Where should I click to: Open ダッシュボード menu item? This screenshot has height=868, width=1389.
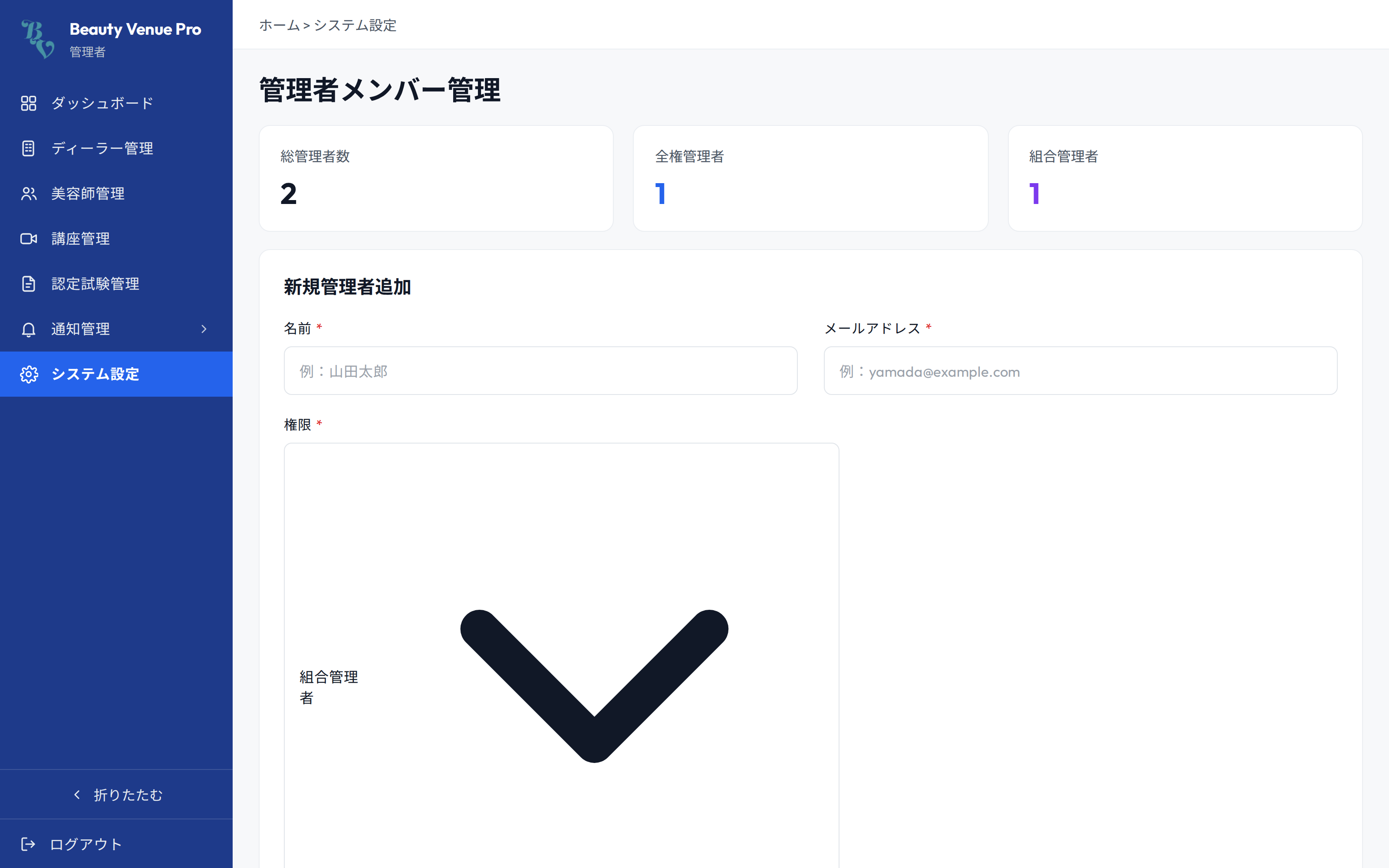pos(116,103)
